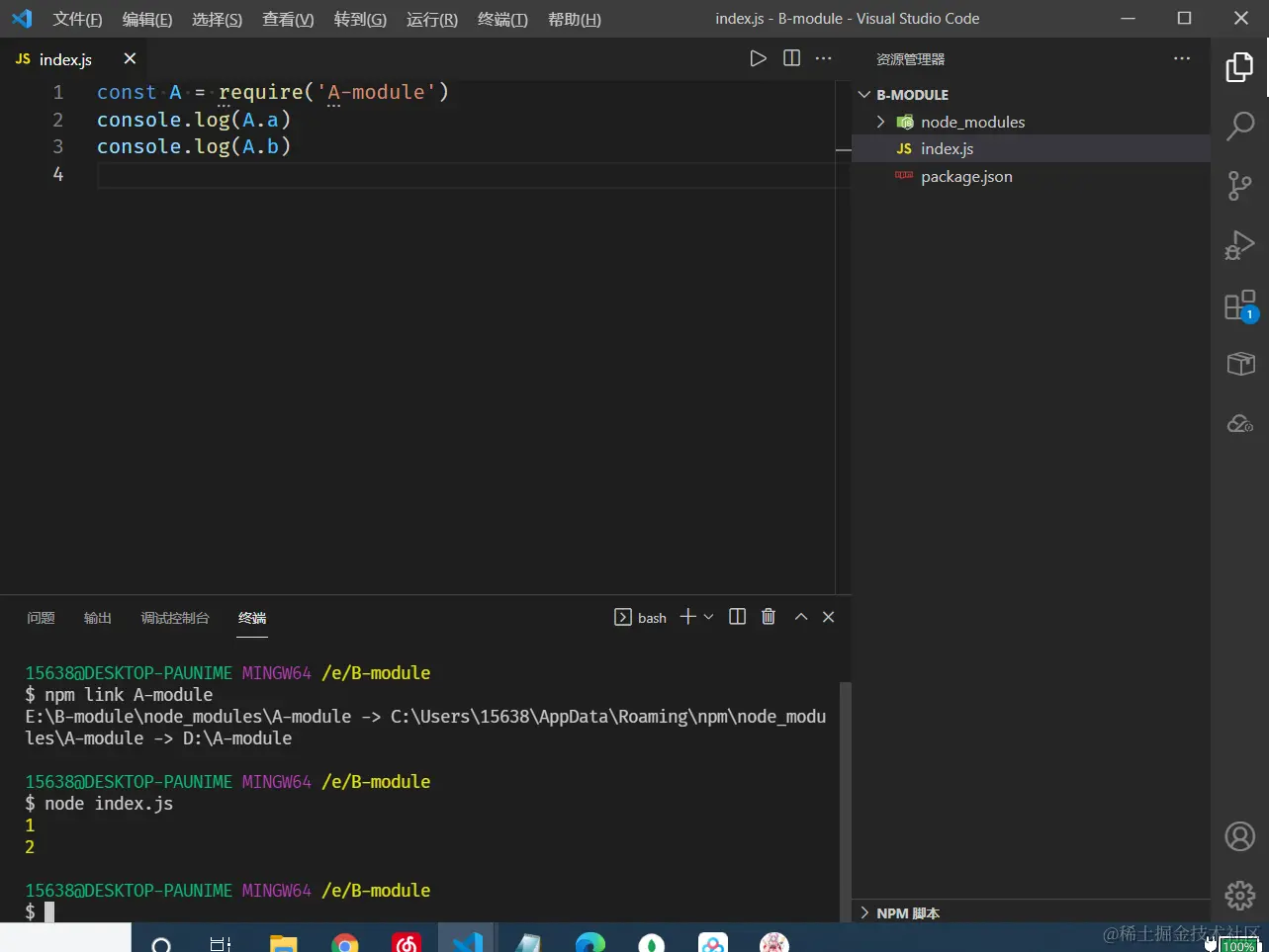This screenshot has width=1269, height=952.
Task: Minimize the Visual Studio Code window
Action: (1128, 19)
